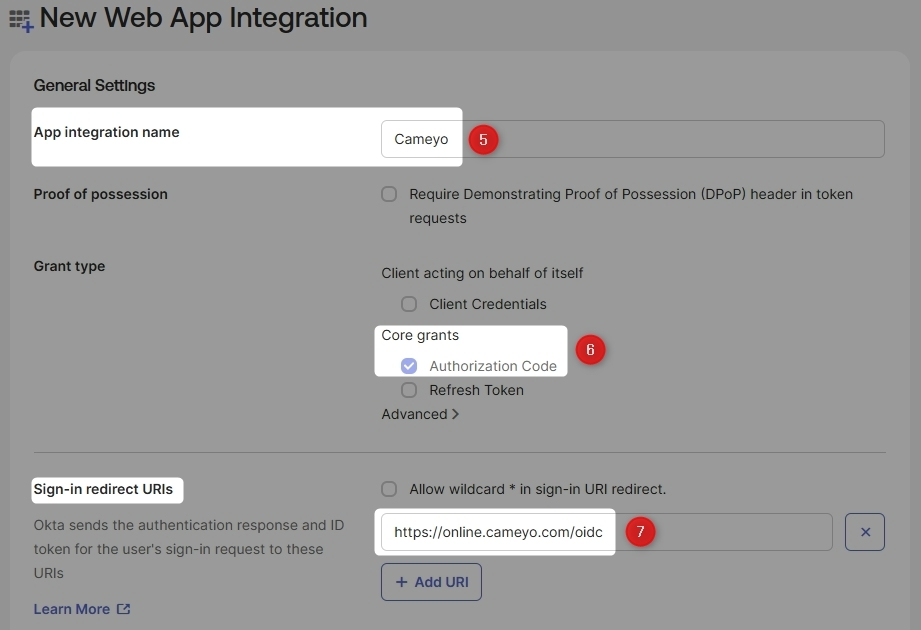This screenshot has width=921, height=630.
Task: Click the external link icon next to Learn More
Action: [123, 609]
